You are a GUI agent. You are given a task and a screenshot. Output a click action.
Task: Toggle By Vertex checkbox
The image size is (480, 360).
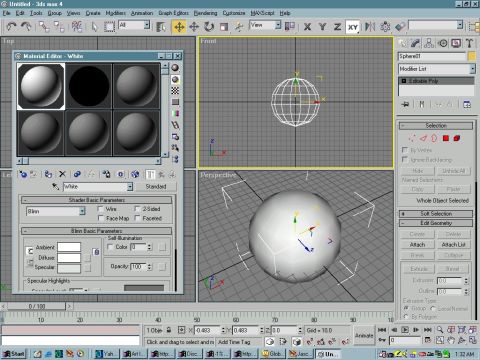click(405, 150)
